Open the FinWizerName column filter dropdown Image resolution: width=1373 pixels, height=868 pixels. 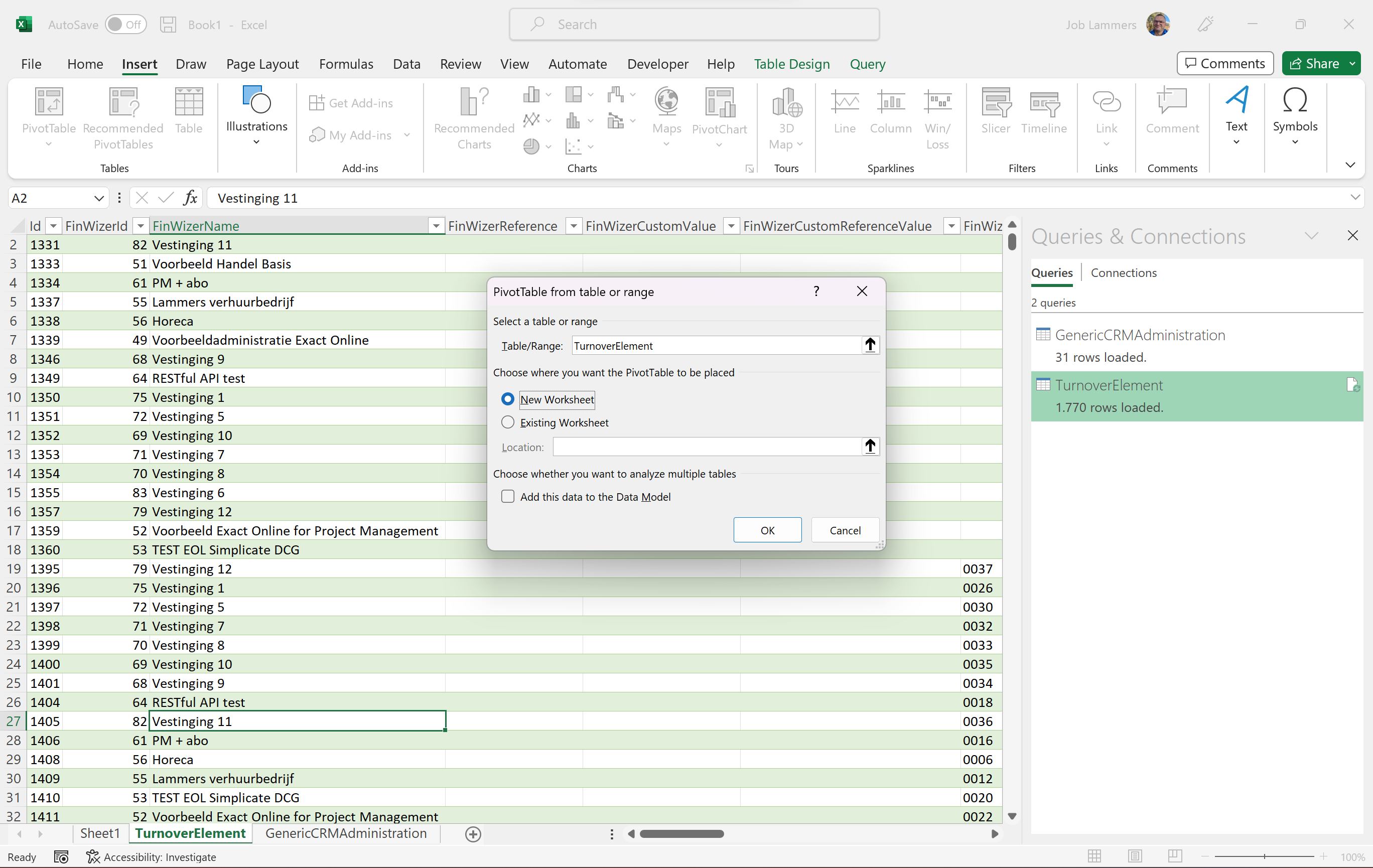pos(436,226)
